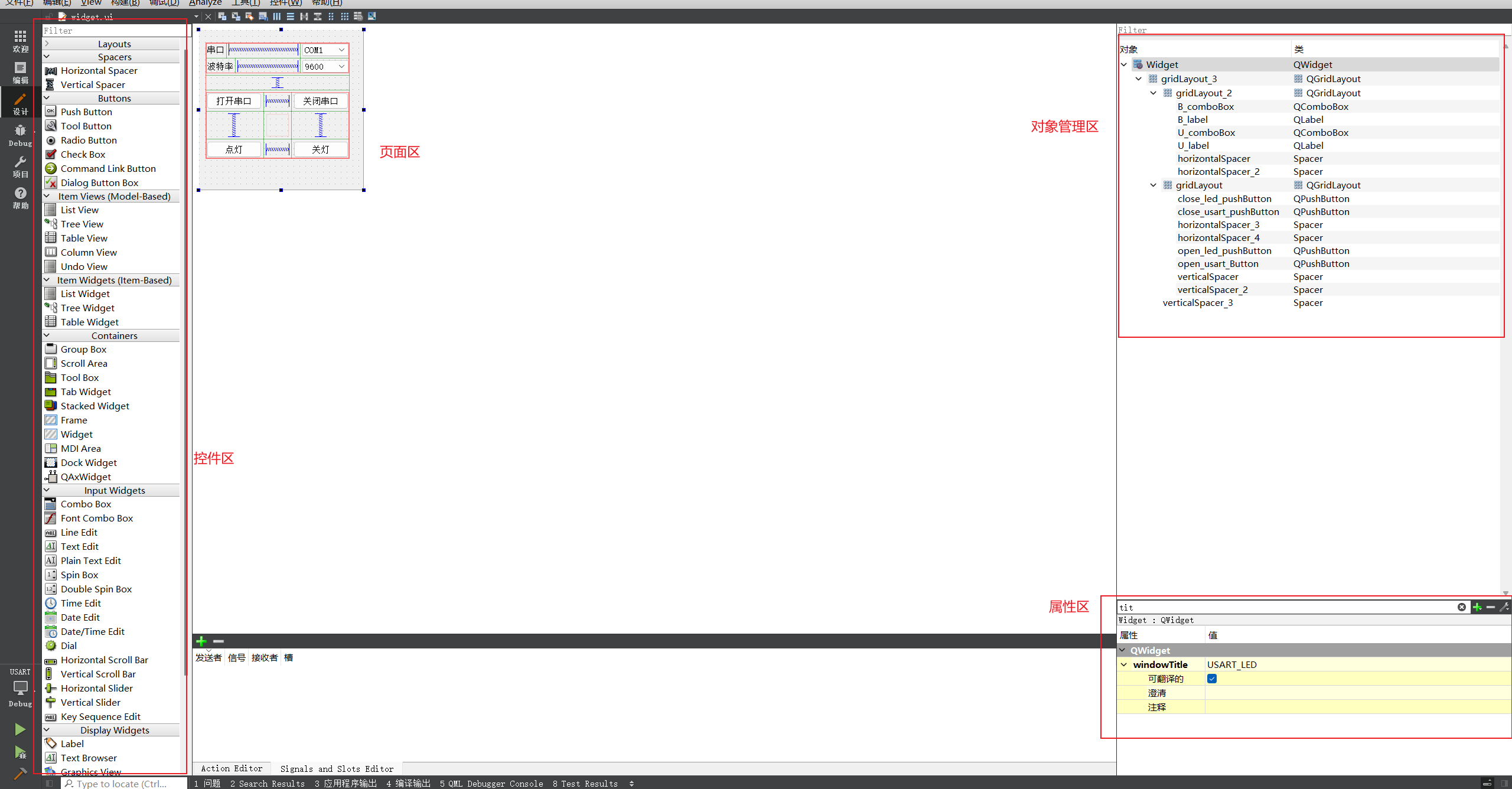Select the Radio Button widget icon
Screen dimensions: 1512x789
(x=51, y=140)
